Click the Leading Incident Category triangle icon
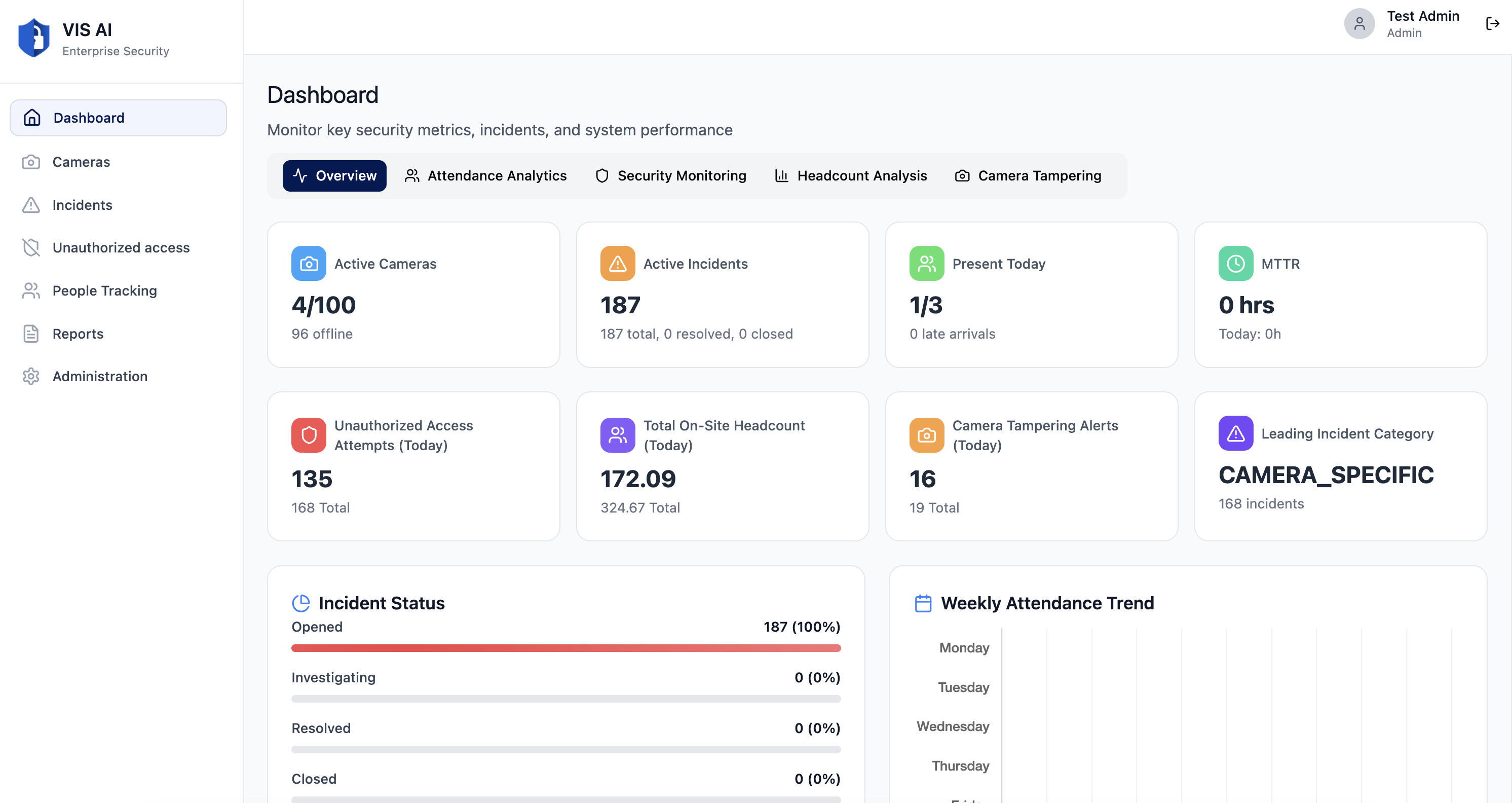 point(1235,433)
